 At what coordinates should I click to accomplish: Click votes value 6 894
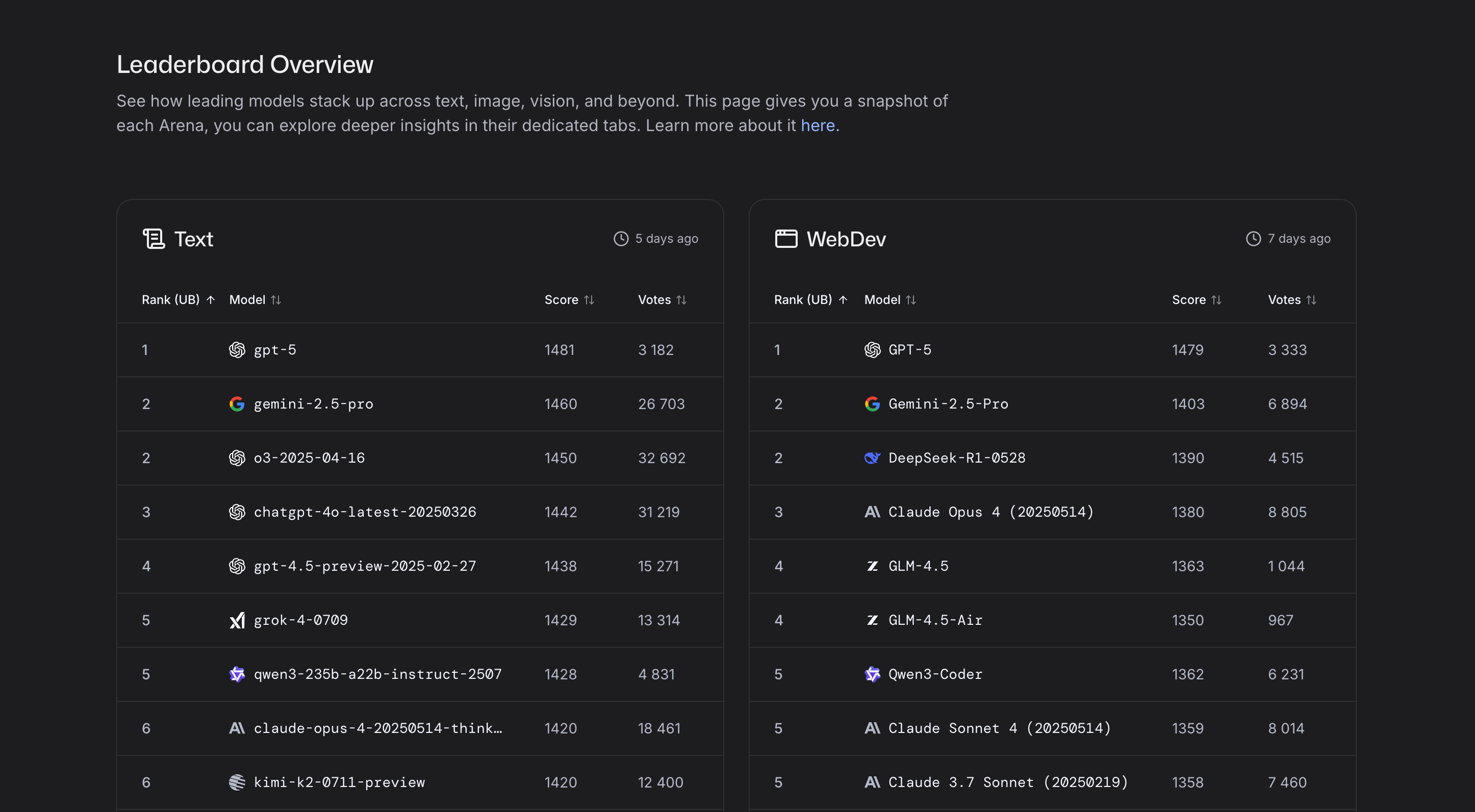tap(1287, 404)
